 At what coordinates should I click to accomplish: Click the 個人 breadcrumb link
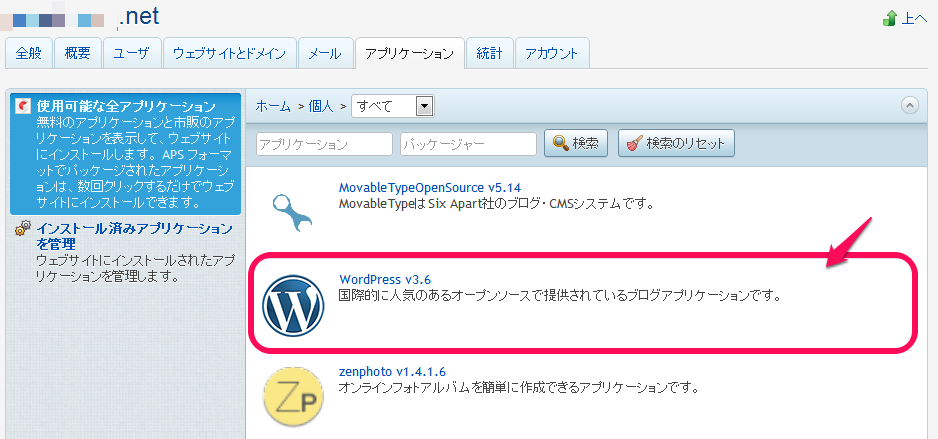(321, 106)
